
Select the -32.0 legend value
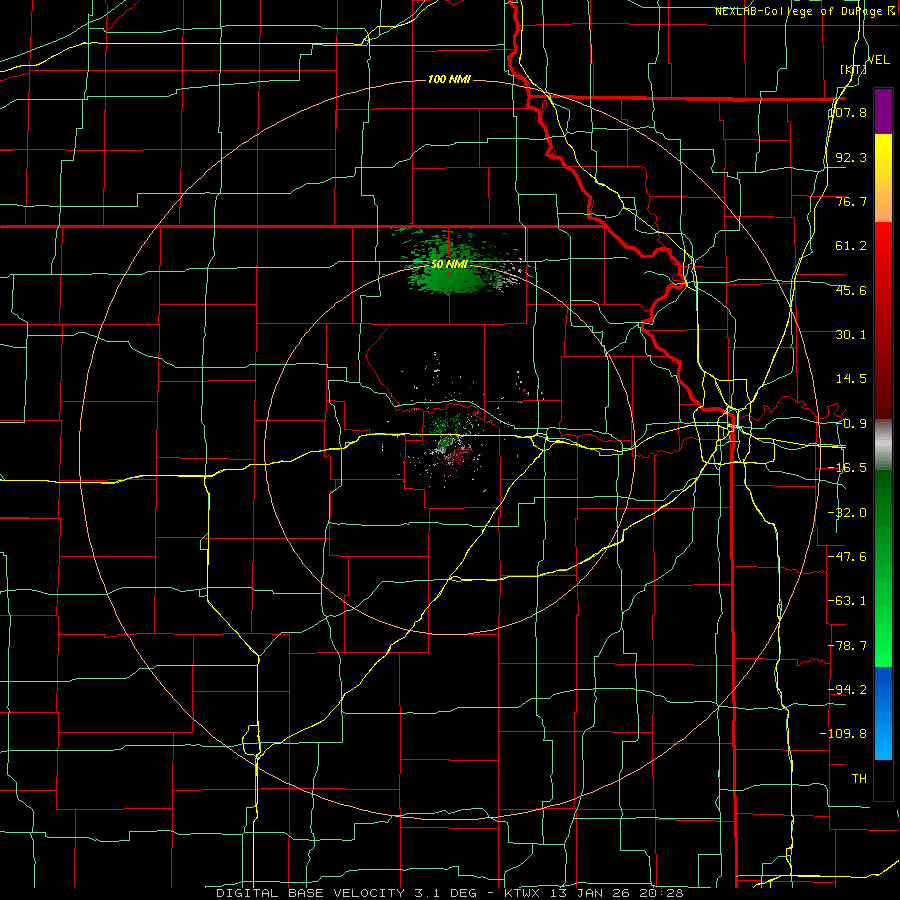(x=848, y=513)
